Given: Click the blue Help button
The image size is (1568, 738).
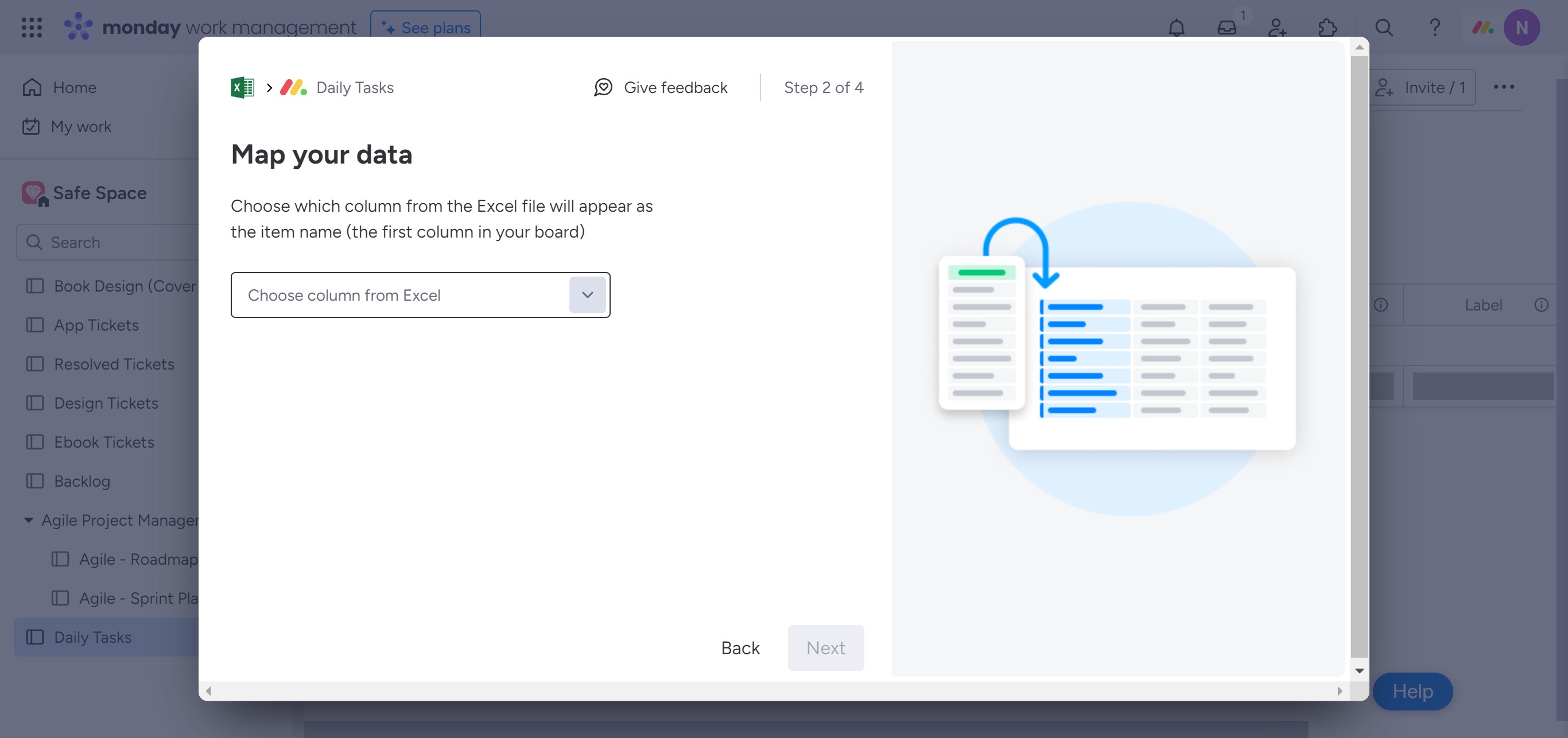Looking at the screenshot, I should (x=1412, y=690).
